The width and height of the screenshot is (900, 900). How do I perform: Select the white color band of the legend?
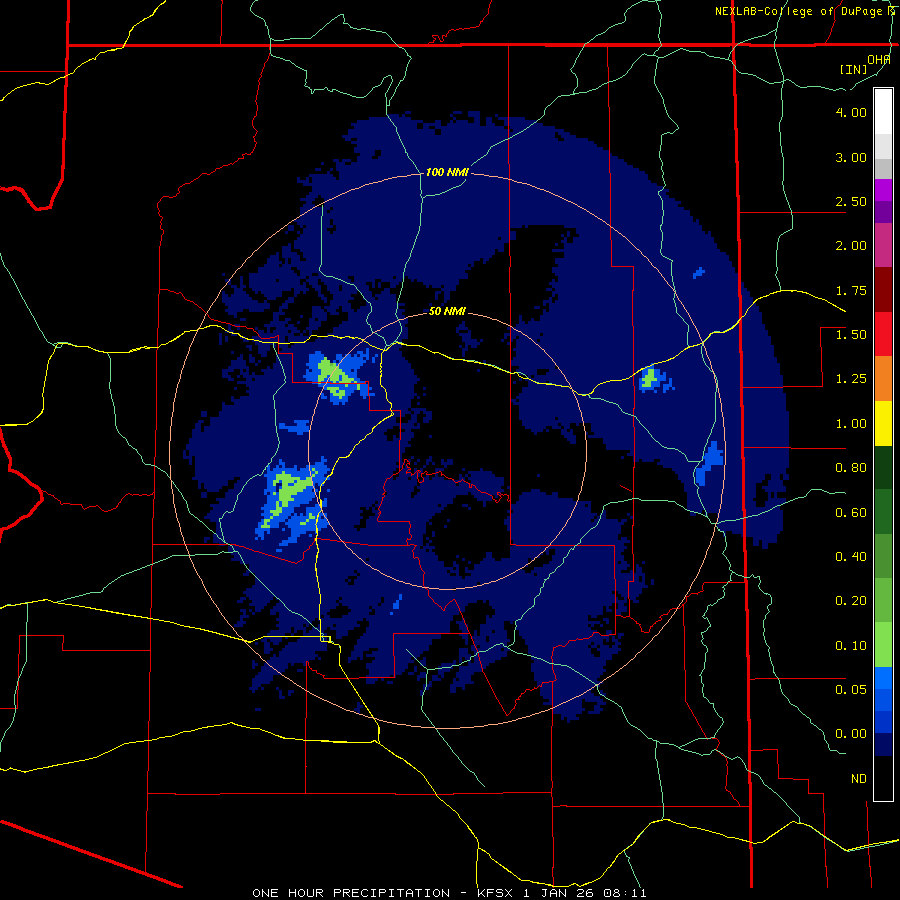coord(883,112)
